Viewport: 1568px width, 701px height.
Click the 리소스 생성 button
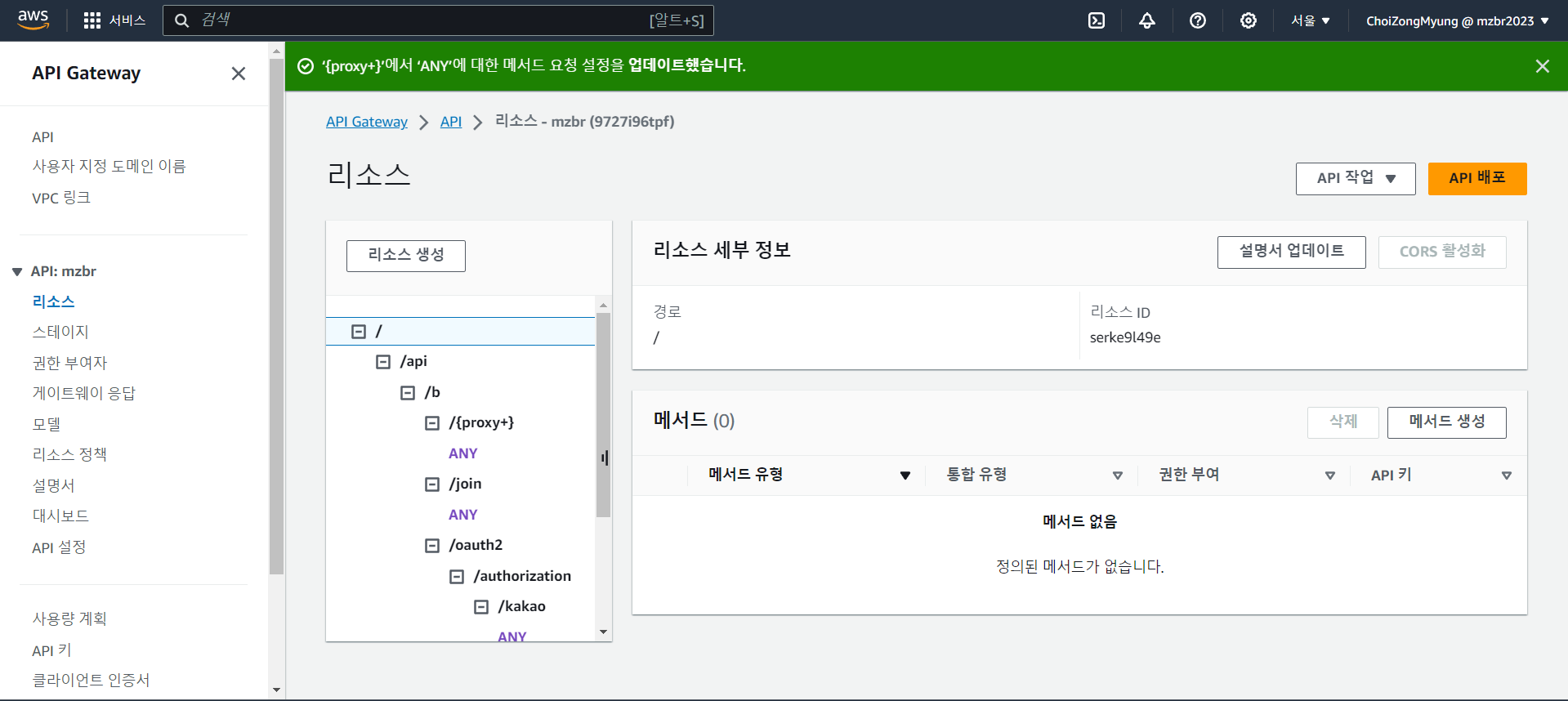[406, 256]
